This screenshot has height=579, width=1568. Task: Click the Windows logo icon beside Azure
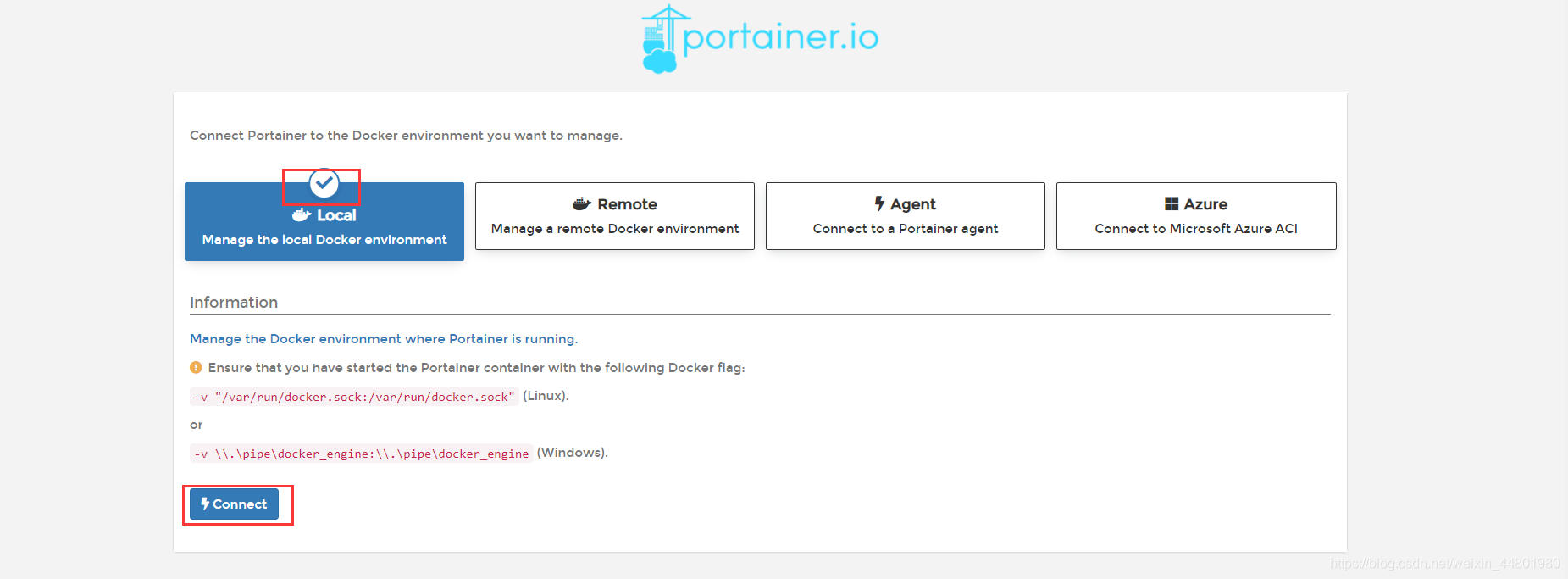click(1172, 203)
